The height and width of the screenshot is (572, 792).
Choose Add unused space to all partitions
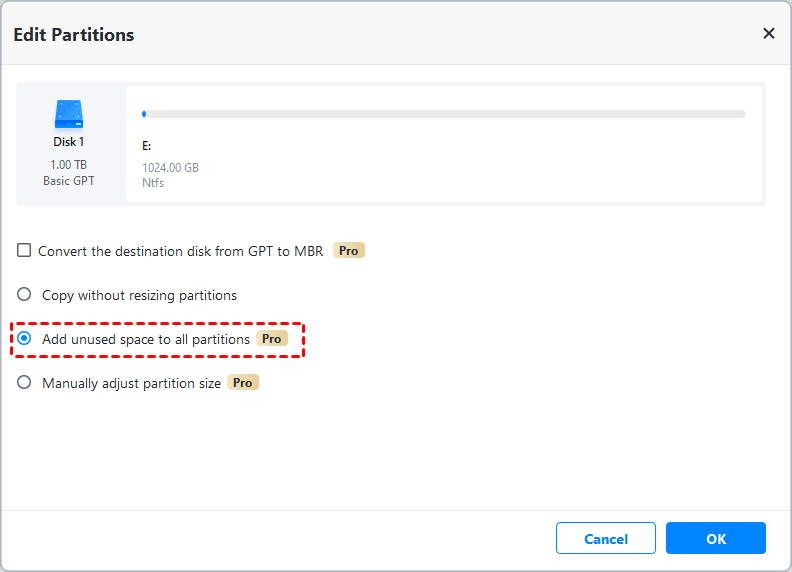coord(24,339)
